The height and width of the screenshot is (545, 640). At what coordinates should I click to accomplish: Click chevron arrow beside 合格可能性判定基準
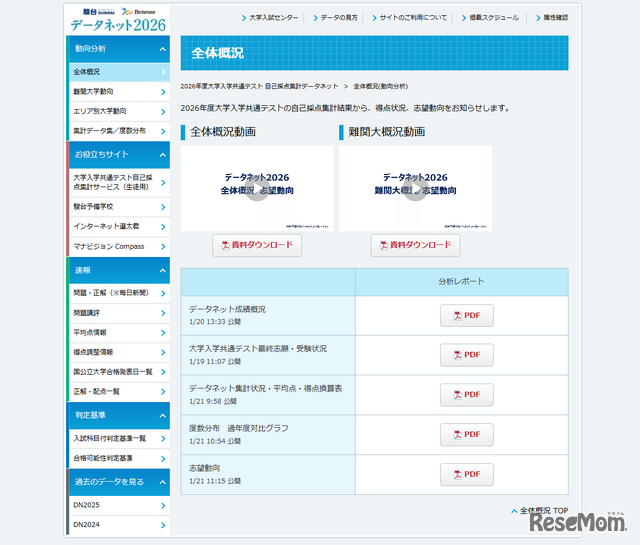coord(163,459)
